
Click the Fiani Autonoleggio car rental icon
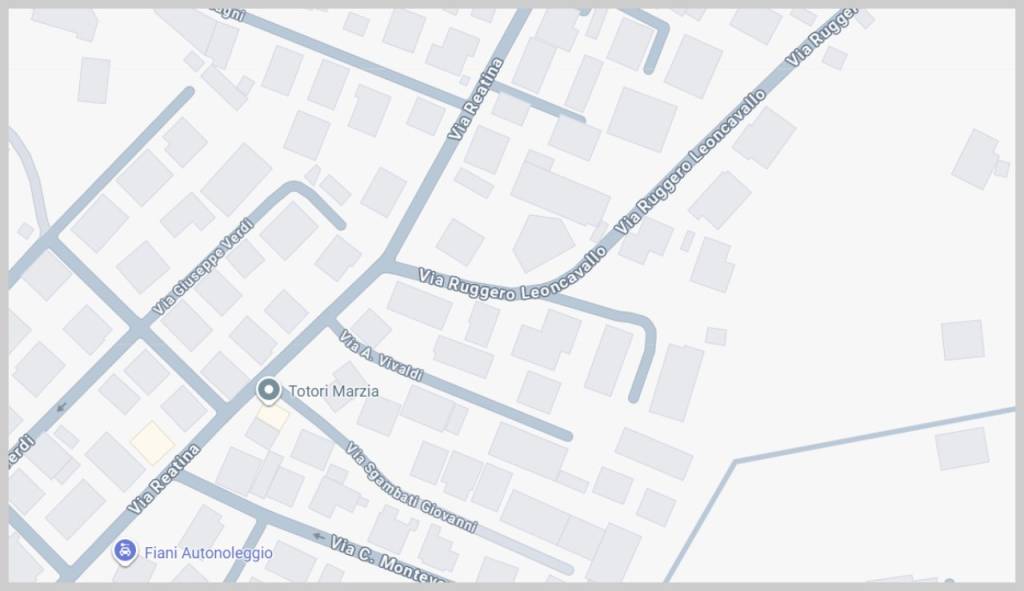125,552
